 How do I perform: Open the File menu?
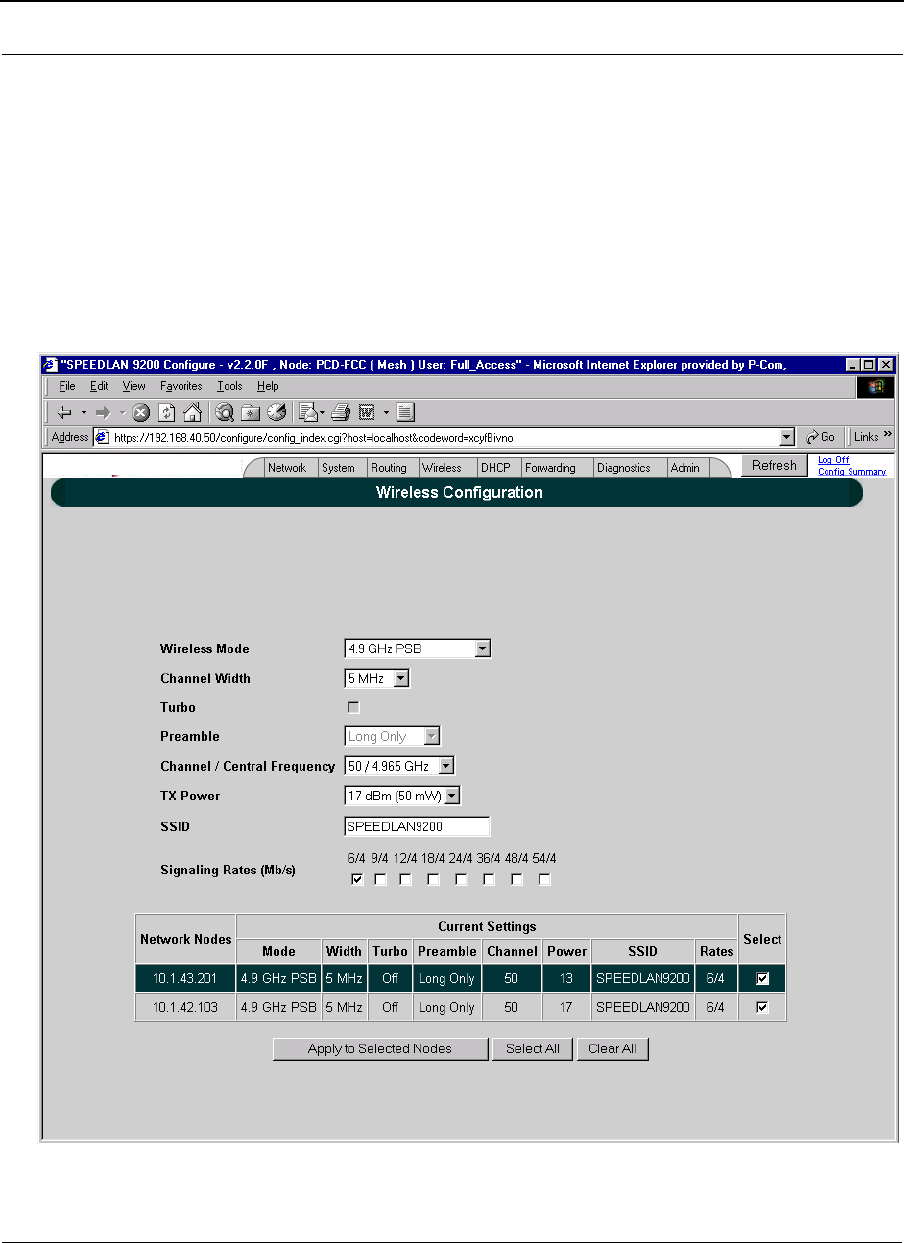tap(67, 386)
